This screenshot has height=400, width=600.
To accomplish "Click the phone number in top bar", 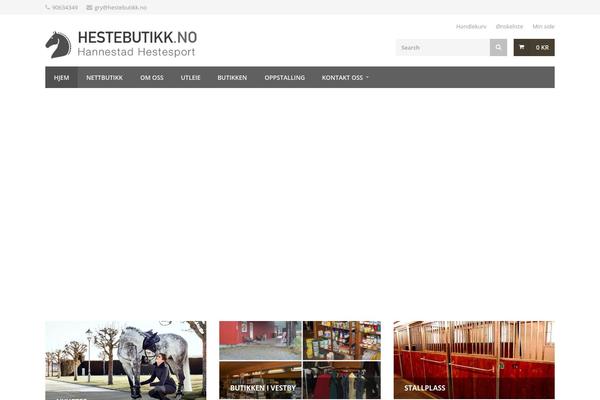I will 65,7.
